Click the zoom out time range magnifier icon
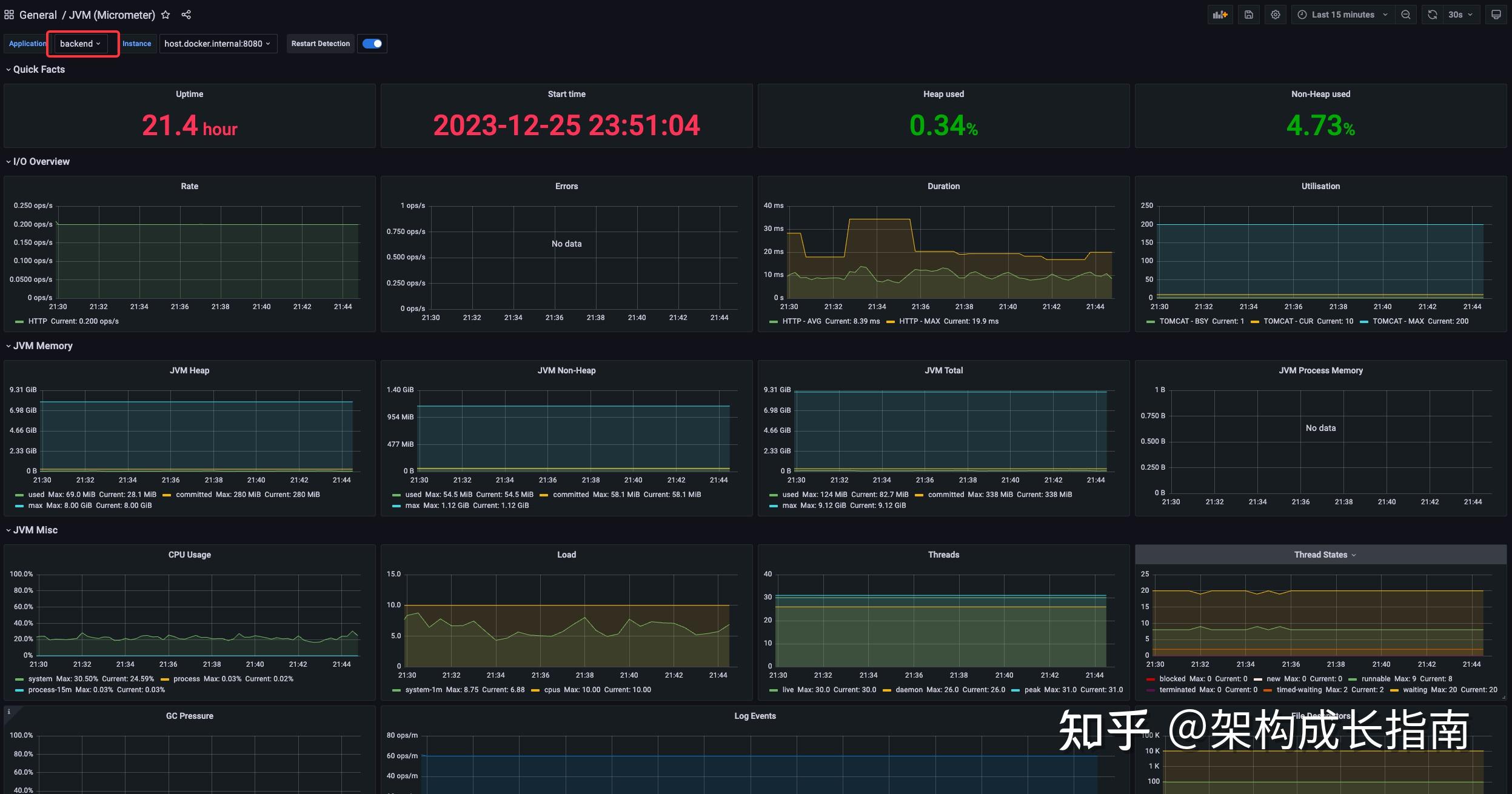This screenshot has width=1512, height=794. [1405, 15]
